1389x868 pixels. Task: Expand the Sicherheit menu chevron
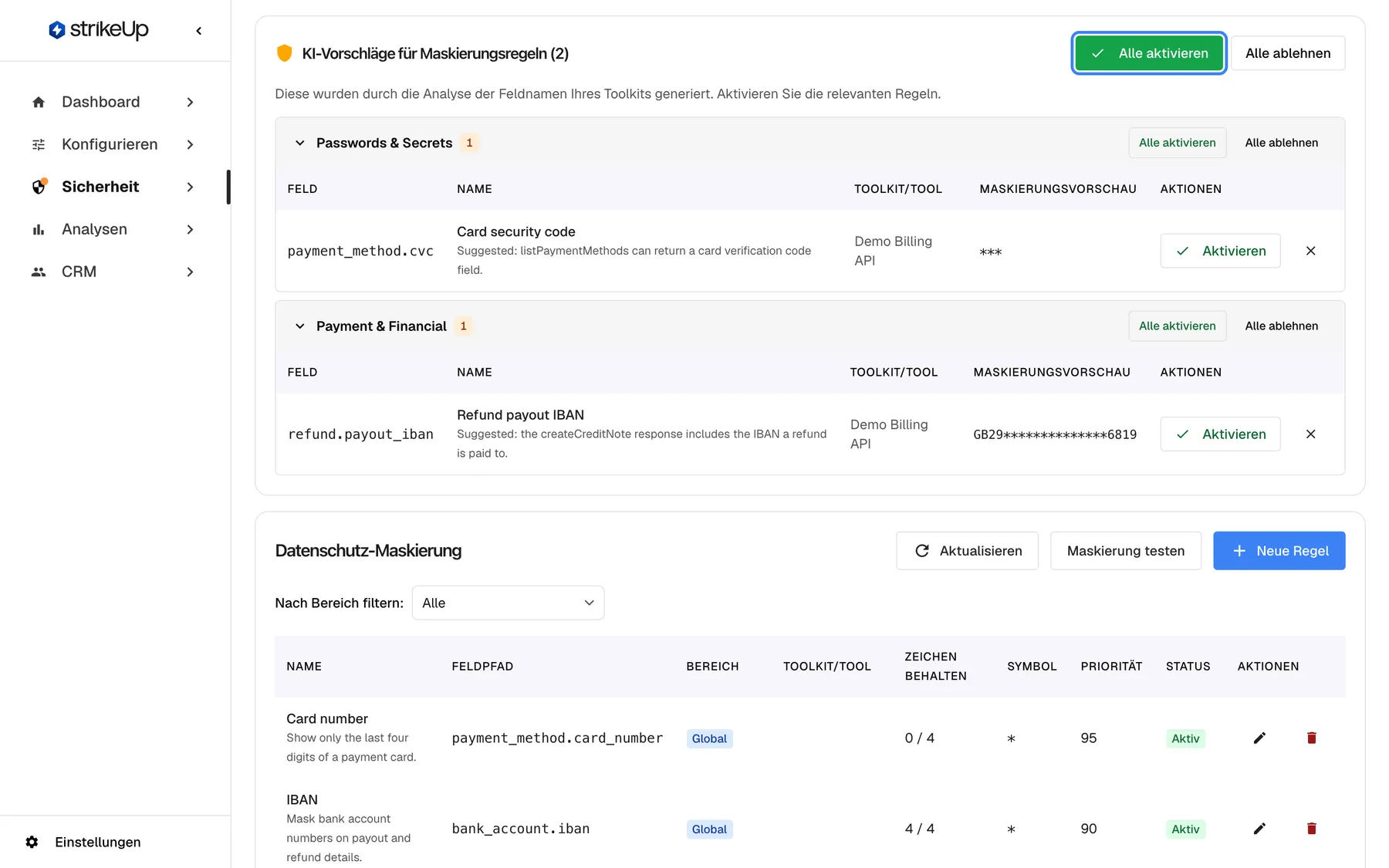coord(190,187)
